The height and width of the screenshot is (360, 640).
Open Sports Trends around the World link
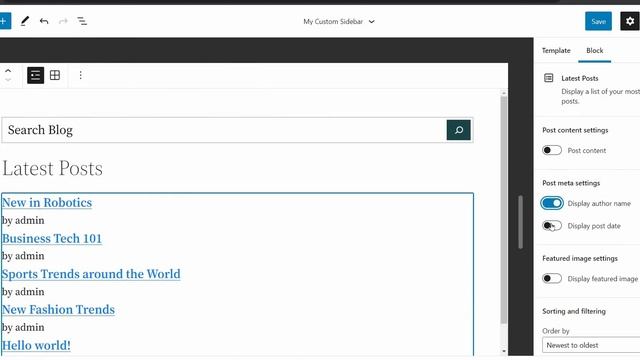(91, 274)
